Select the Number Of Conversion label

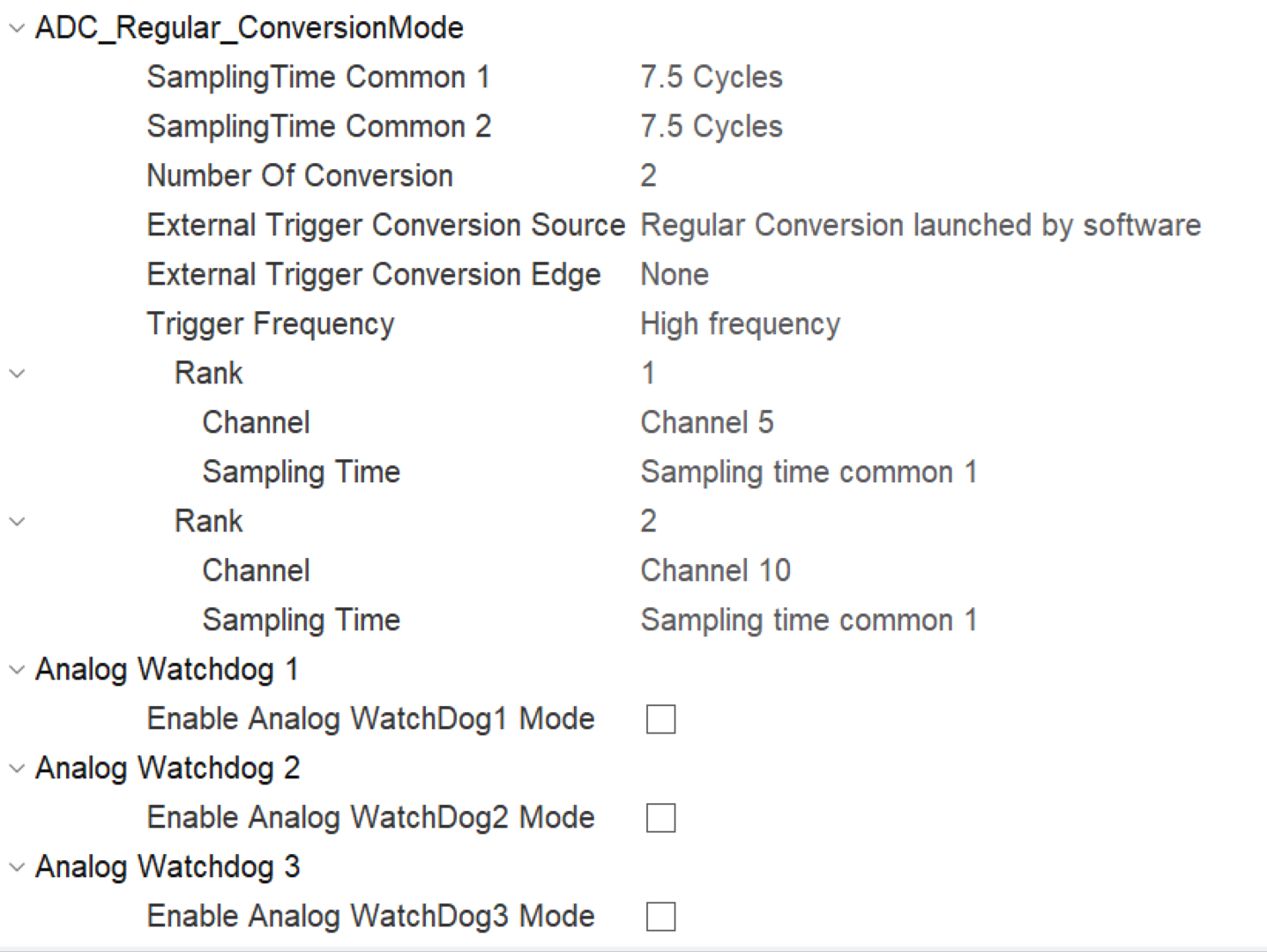[299, 176]
